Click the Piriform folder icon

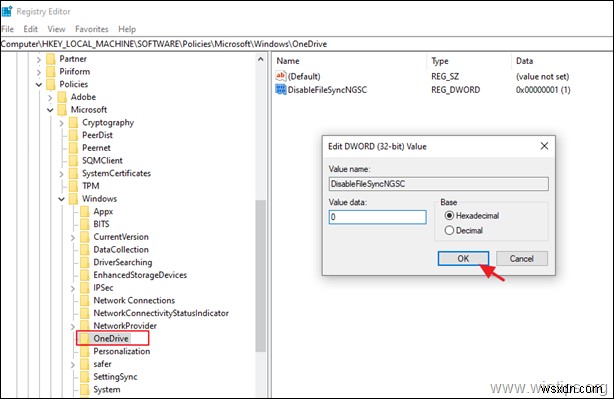(51, 72)
